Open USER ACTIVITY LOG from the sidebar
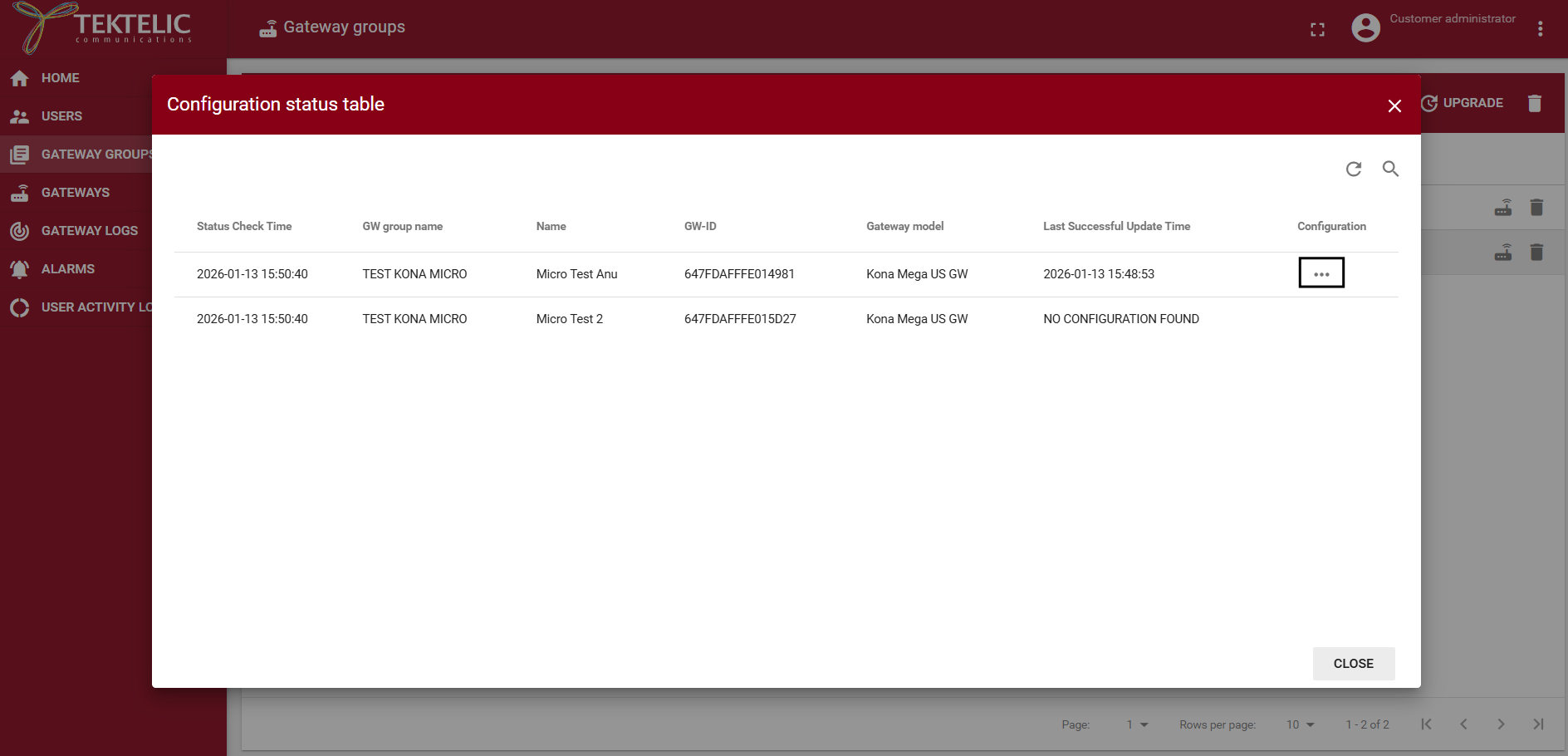Screen dimensions: 1568x756 pyautogui.click(x=20, y=307)
